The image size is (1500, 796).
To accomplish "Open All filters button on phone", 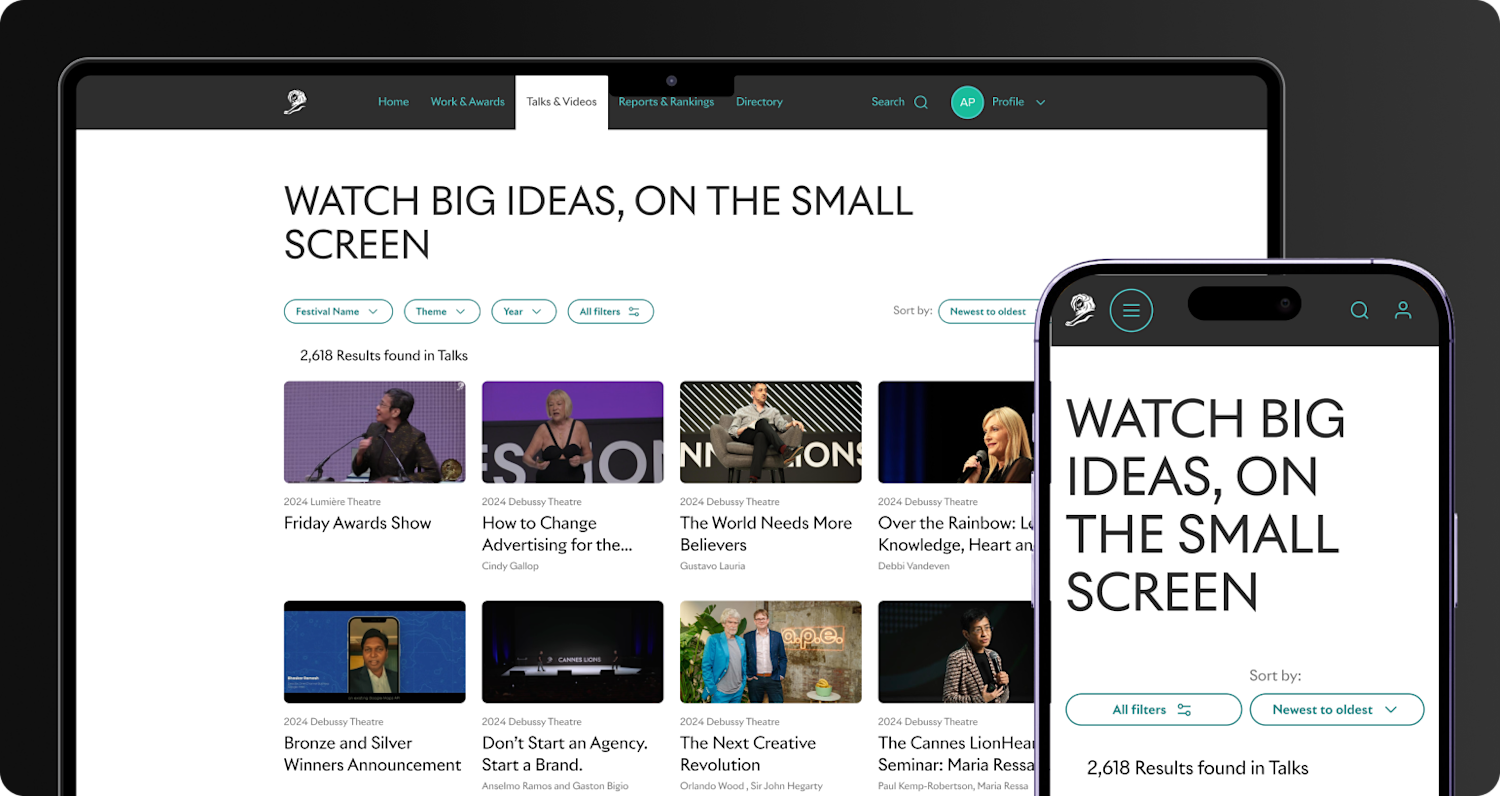I will coord(1153,710).
